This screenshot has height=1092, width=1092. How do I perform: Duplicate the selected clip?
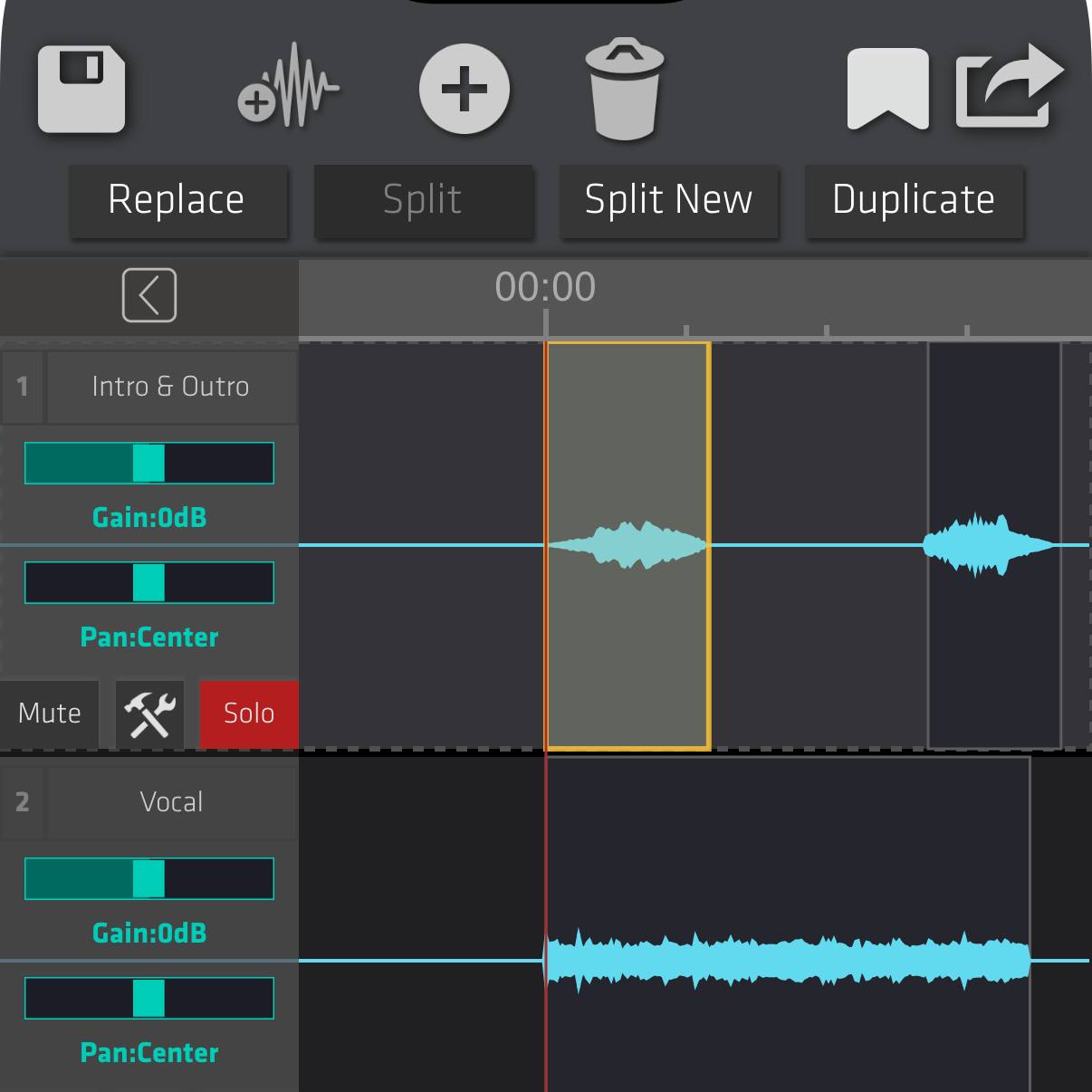pyautogui.click(x=915, y=200)
